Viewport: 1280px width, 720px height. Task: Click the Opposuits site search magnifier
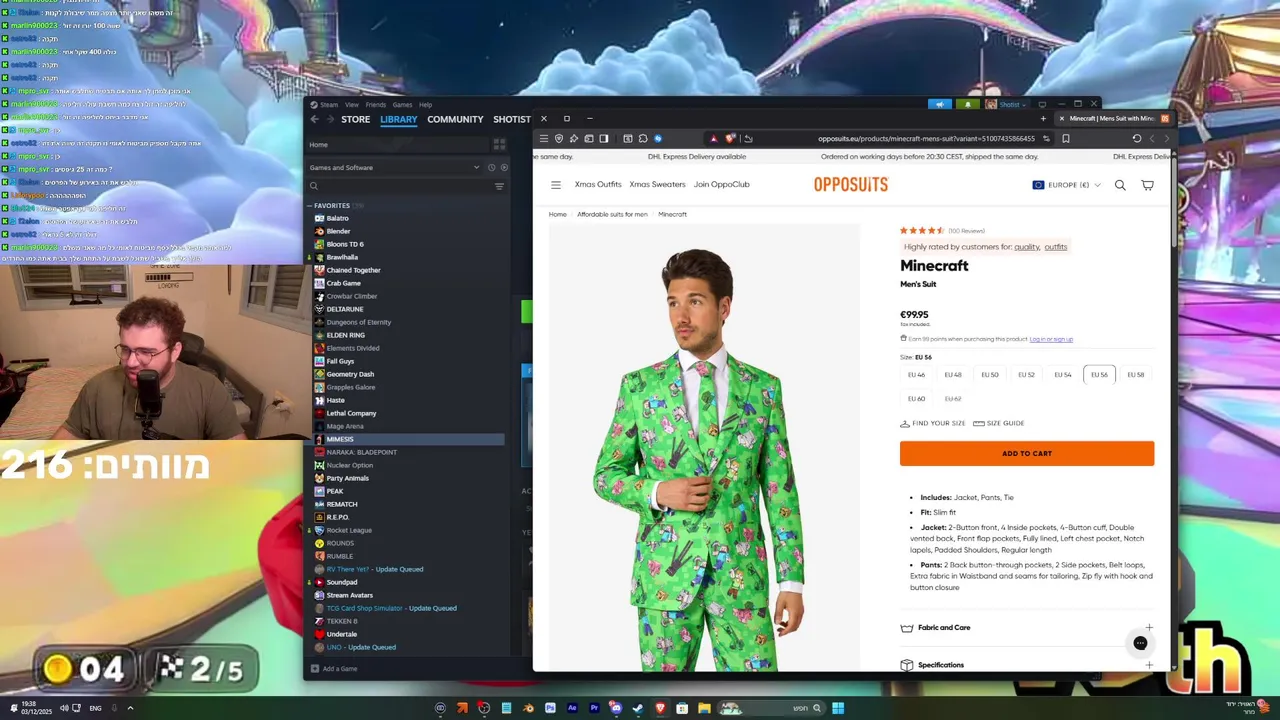(1120, 185)
